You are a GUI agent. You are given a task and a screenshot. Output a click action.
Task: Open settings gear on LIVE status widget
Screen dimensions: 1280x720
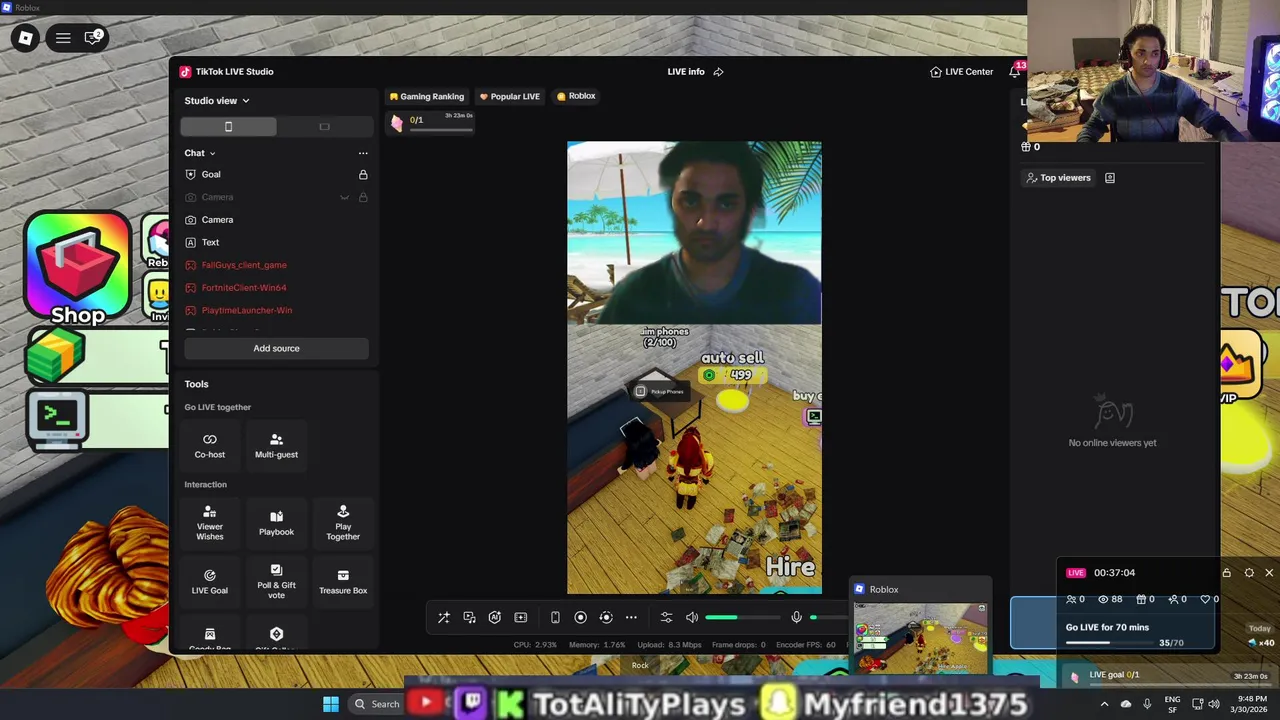[1249, 573]
